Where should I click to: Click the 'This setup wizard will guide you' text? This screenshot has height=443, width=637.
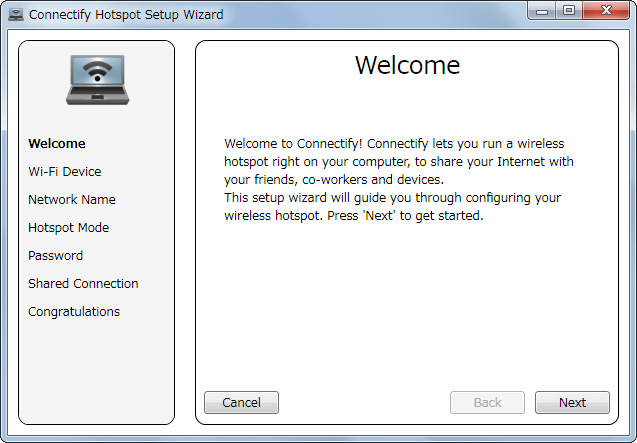[392, 206]
